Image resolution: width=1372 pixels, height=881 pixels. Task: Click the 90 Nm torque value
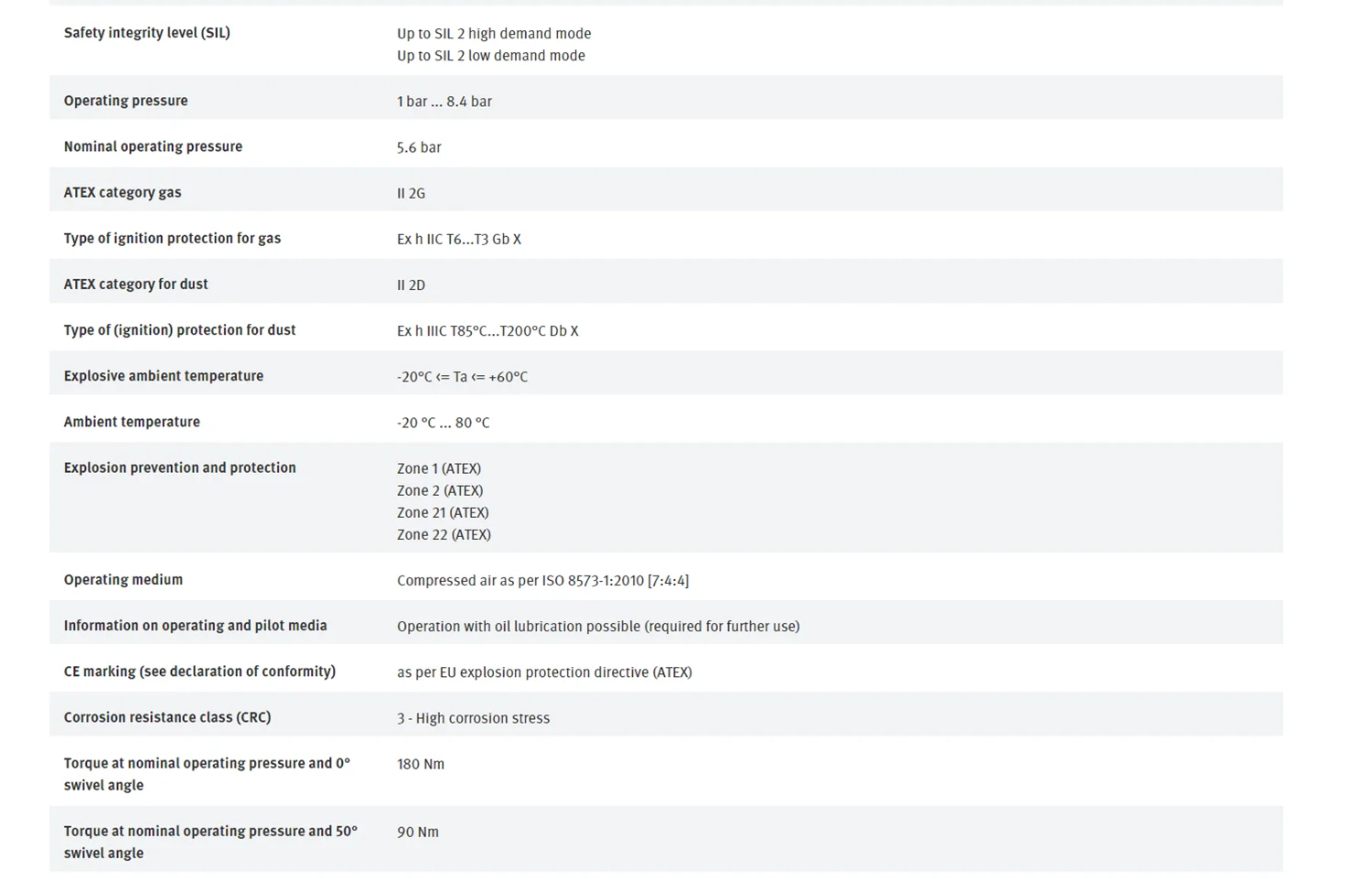[418, 832]
